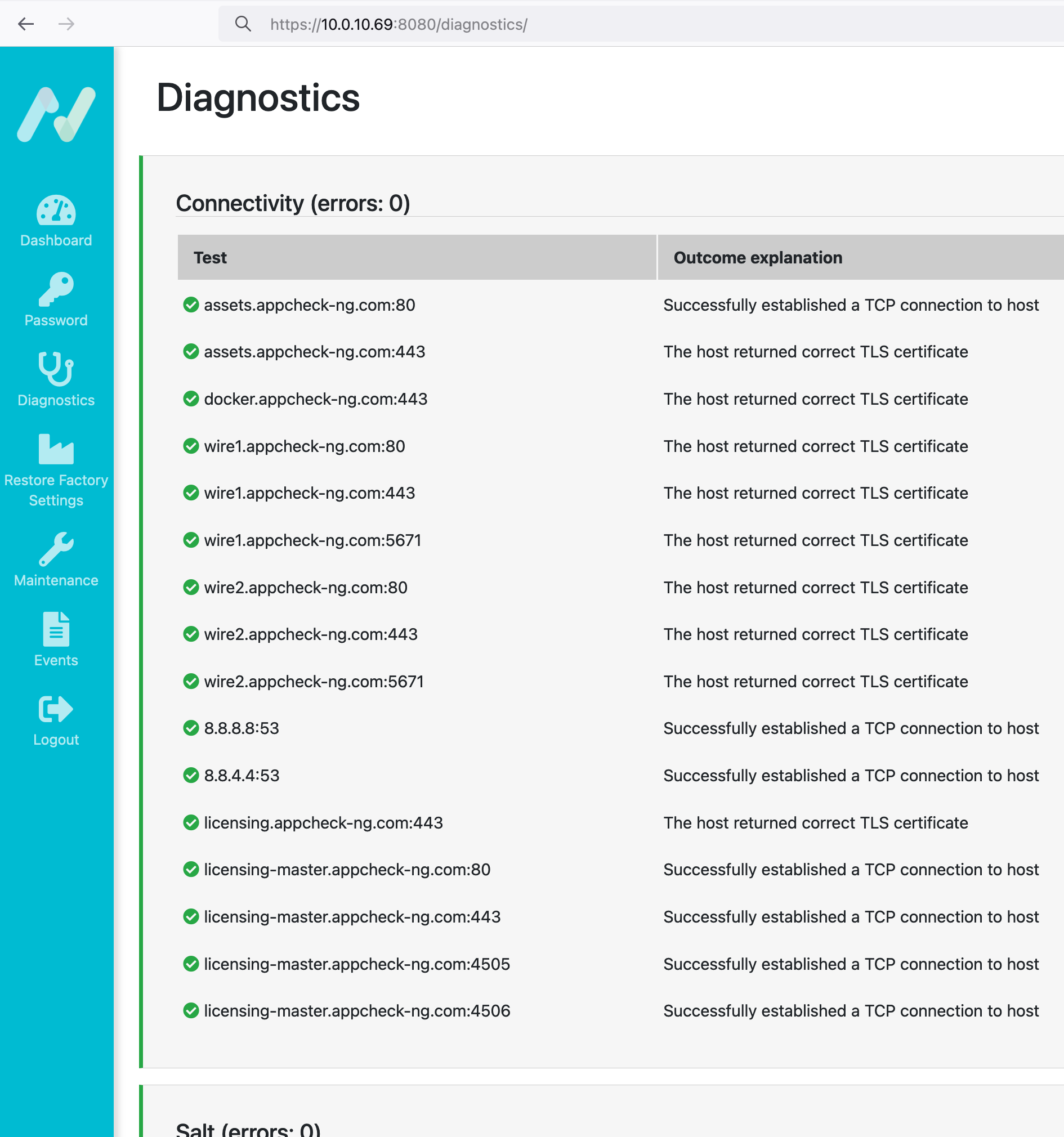Click the Outcome explanation column header
1064x1137 pixels.
[x=861, y=257]
